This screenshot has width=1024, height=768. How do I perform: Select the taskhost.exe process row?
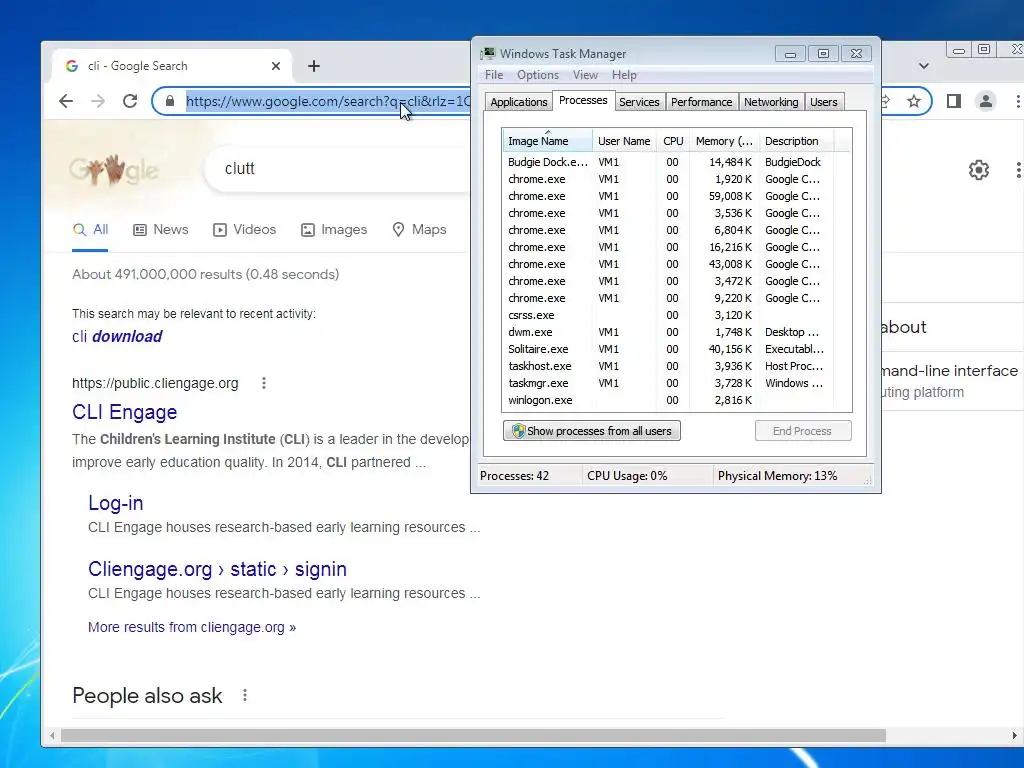coord(669,366)
